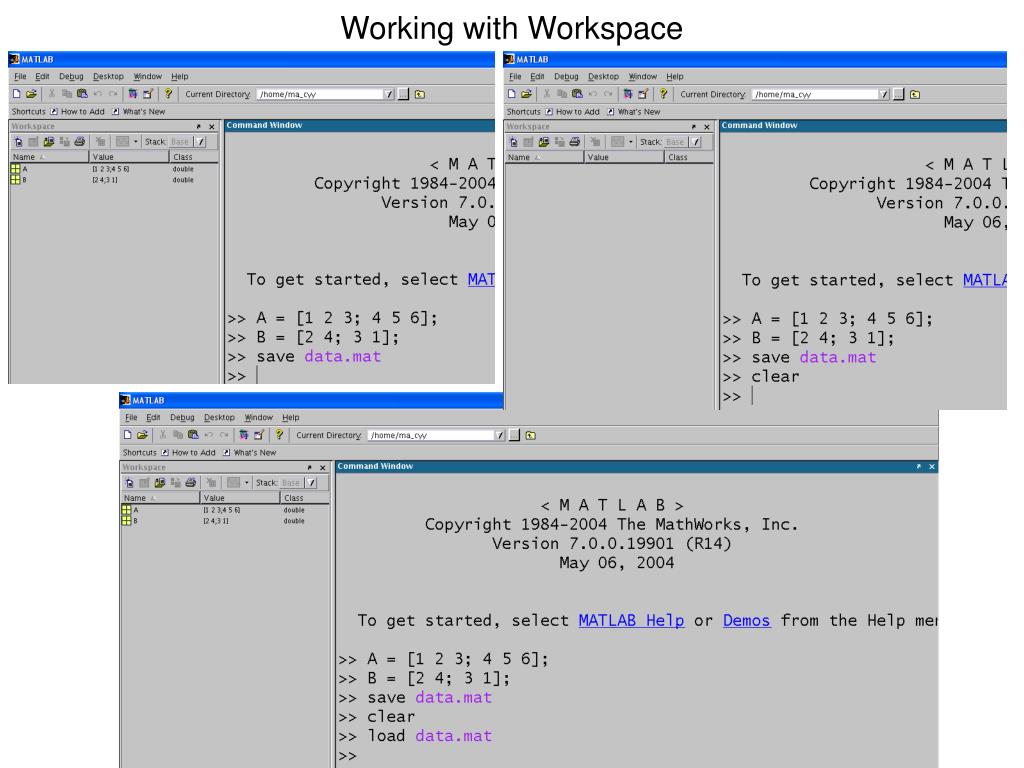Open Stack dropdown in bottom Workspace panel
Image resolution: width=1024 pixels, height=768 pixels.
tap(312, 483)
